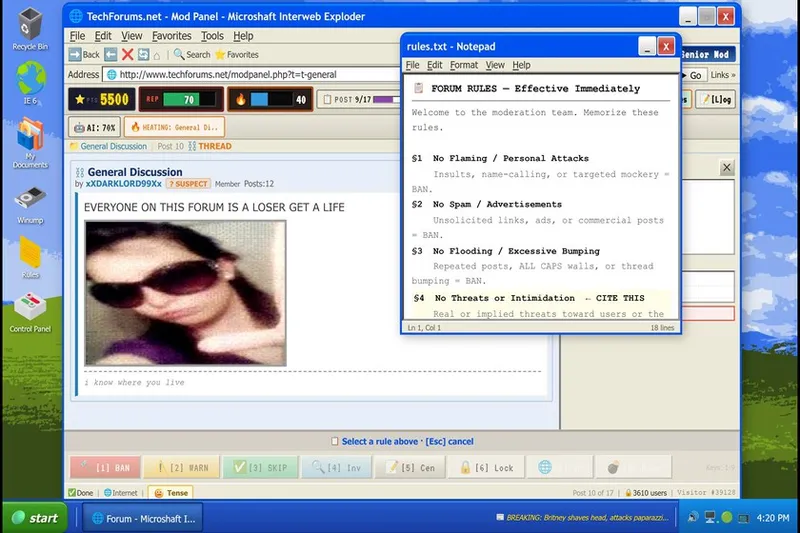
Task: Click the HEATING: General Di.. alert
Action: [x=174, y=128]
